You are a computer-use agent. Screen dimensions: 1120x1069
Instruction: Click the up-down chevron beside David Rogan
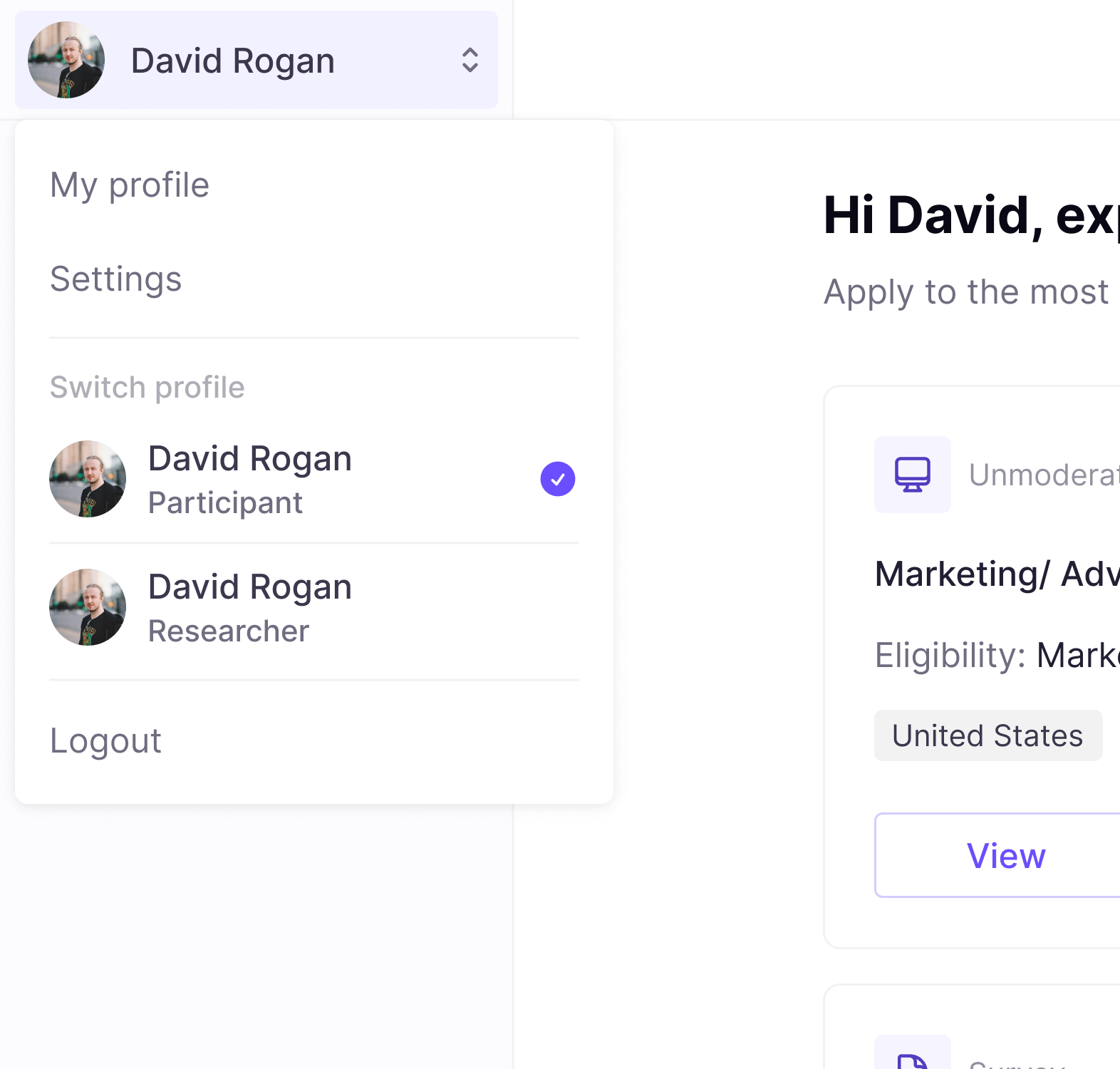click(x=470, y=60)
